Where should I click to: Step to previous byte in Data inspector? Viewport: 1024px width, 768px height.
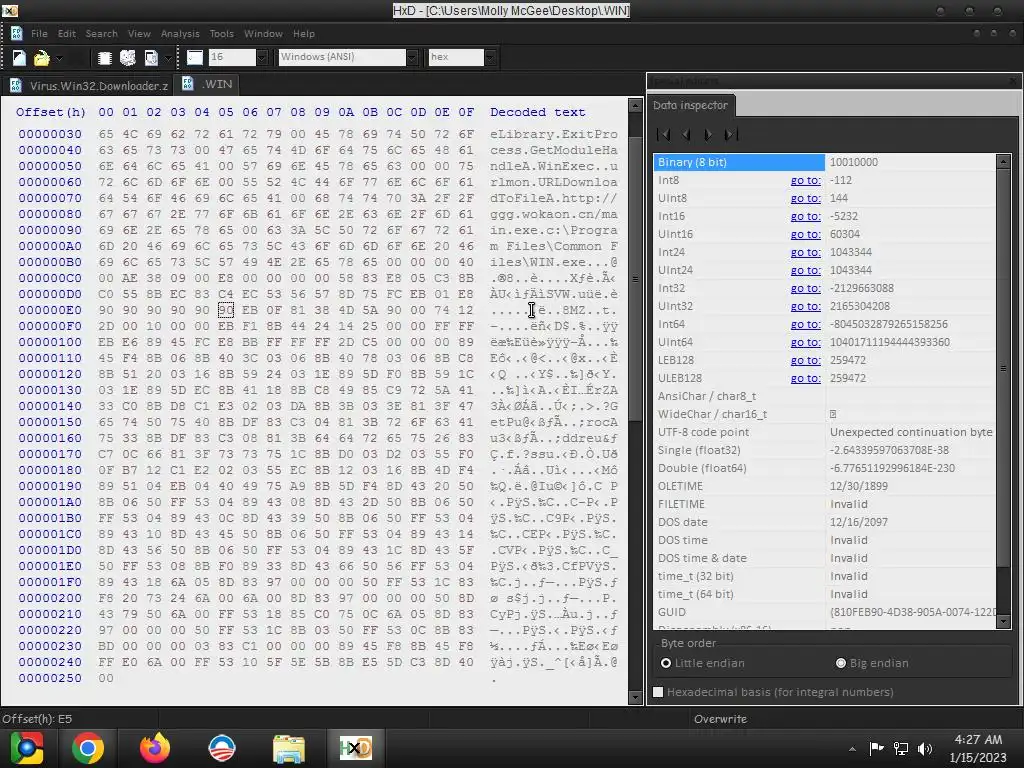[686, 135]
